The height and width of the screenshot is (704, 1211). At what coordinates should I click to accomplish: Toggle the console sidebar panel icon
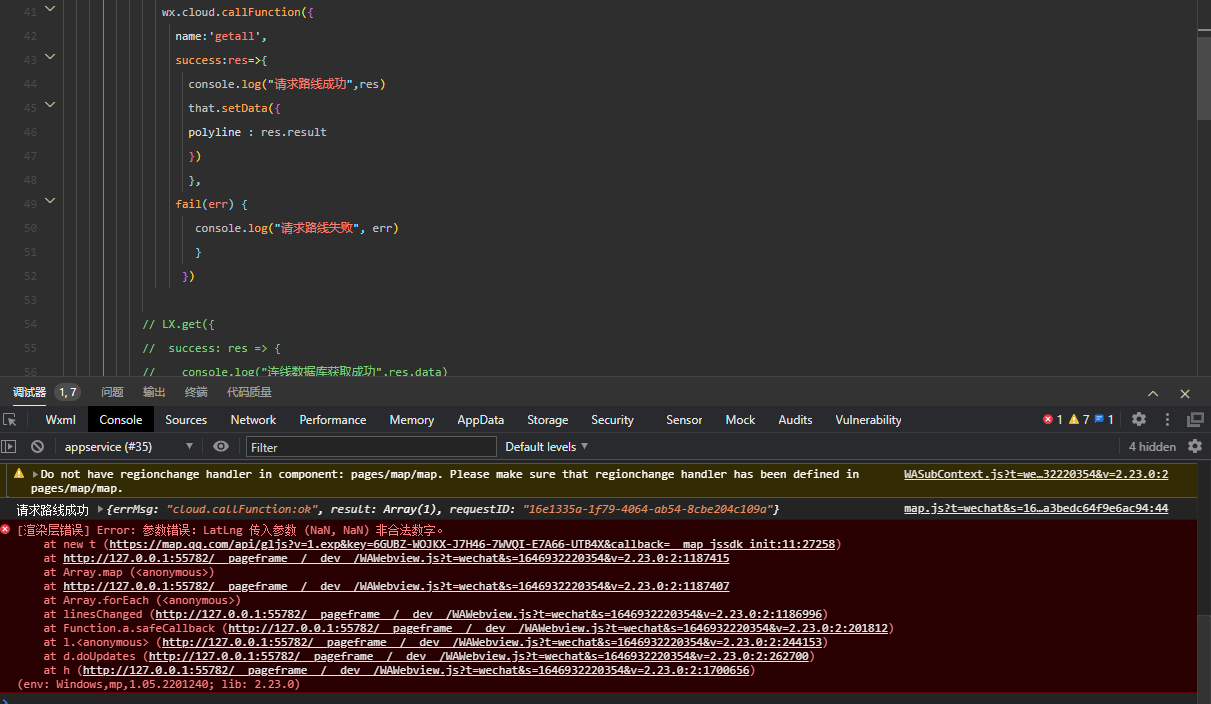click(9, 446)
